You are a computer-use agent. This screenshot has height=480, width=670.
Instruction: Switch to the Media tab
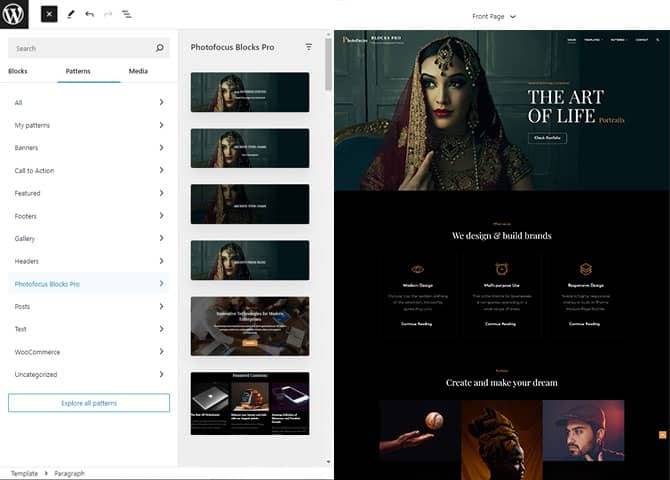tap(138, 72)
